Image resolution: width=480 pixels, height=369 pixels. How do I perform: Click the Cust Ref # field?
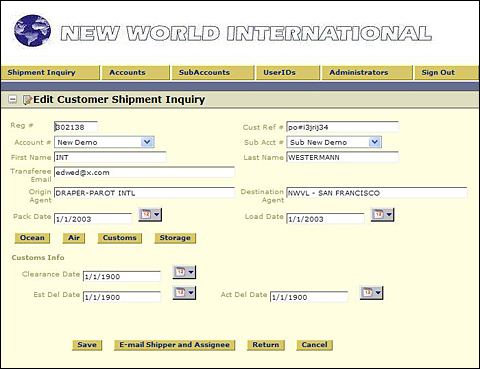(x=342, y=127)
